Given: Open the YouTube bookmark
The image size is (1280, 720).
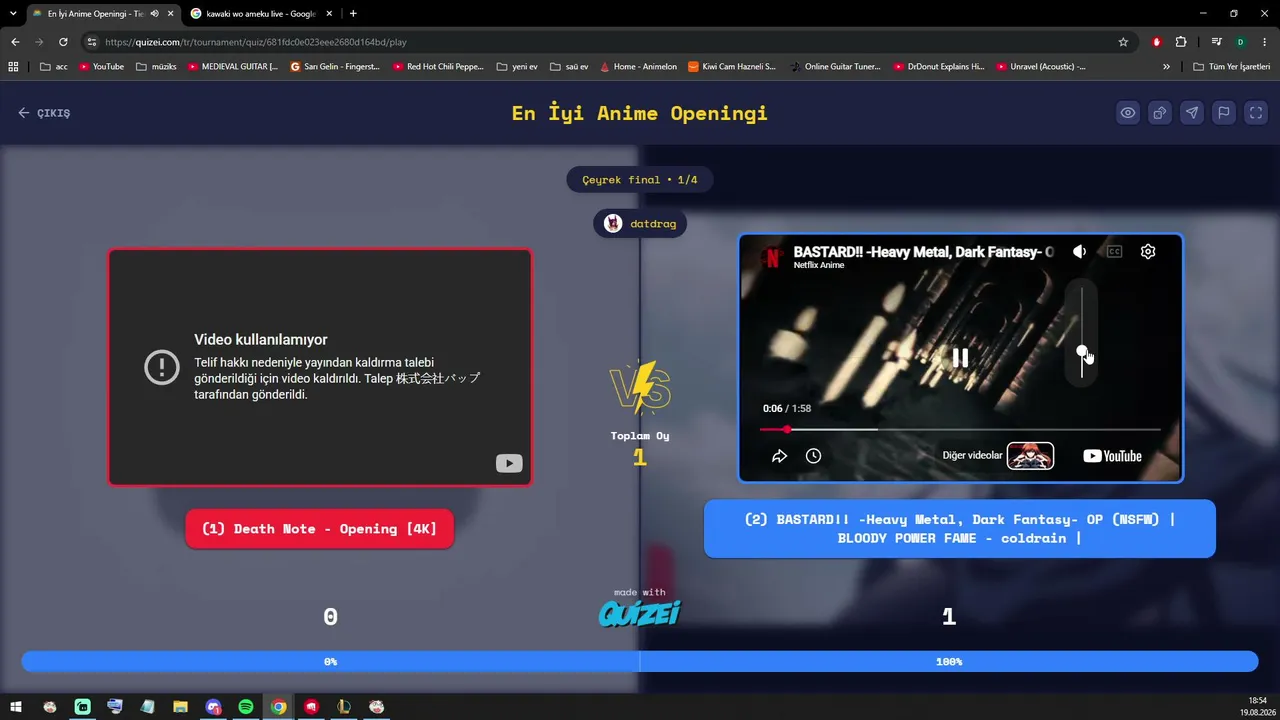Looking at the screenshot, I should click(101, 67).
